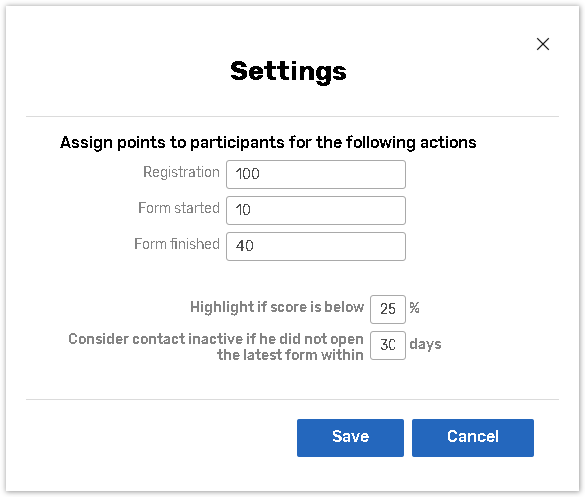Save the settings
585x497 pixels.
point(350,438)
